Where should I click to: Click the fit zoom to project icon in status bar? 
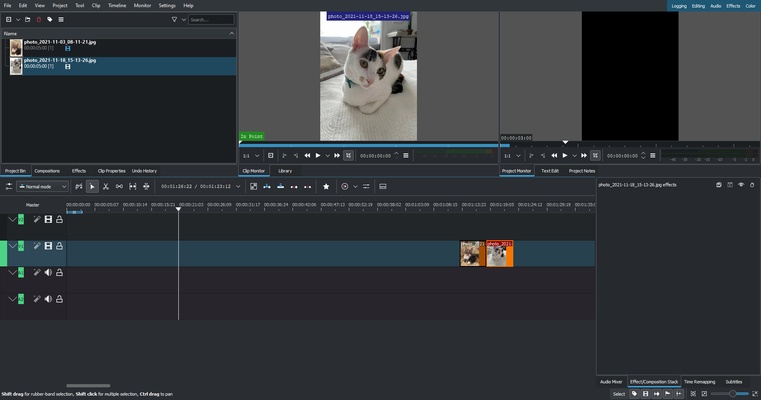click(x=693, y=394)
